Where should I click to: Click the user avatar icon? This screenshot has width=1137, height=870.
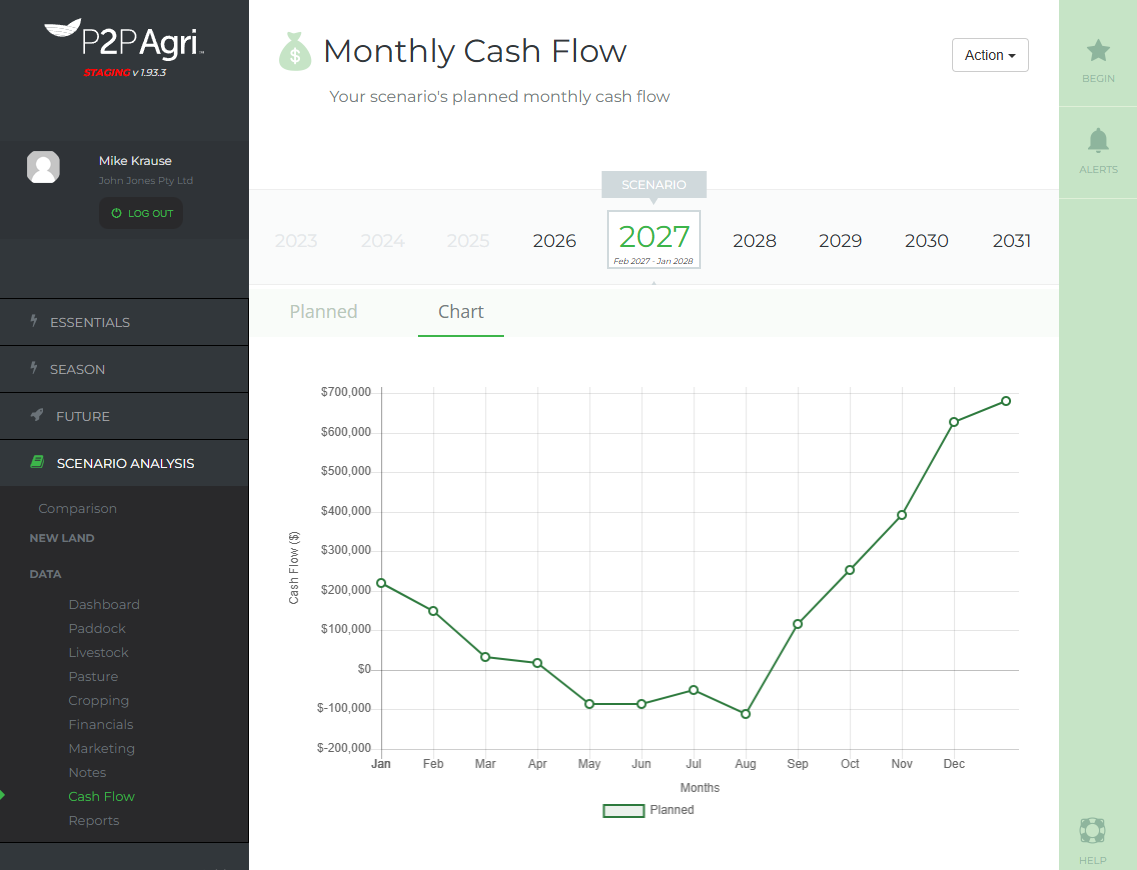pyautogui.click(x=44, y=167)
